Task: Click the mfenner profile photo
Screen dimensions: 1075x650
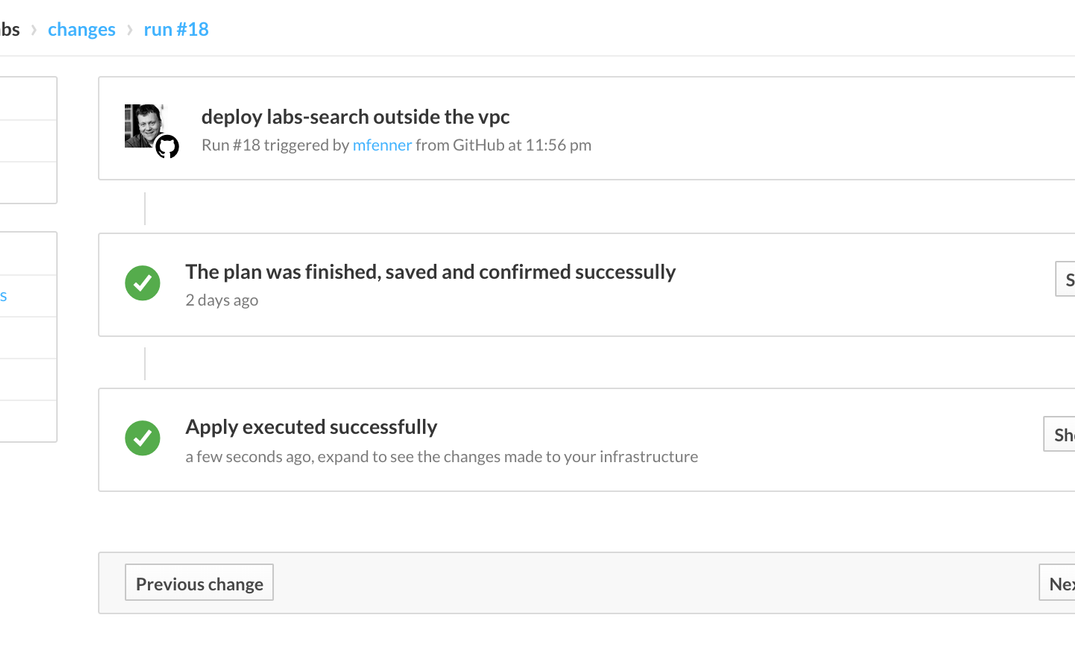Action: tap(142, 123)
